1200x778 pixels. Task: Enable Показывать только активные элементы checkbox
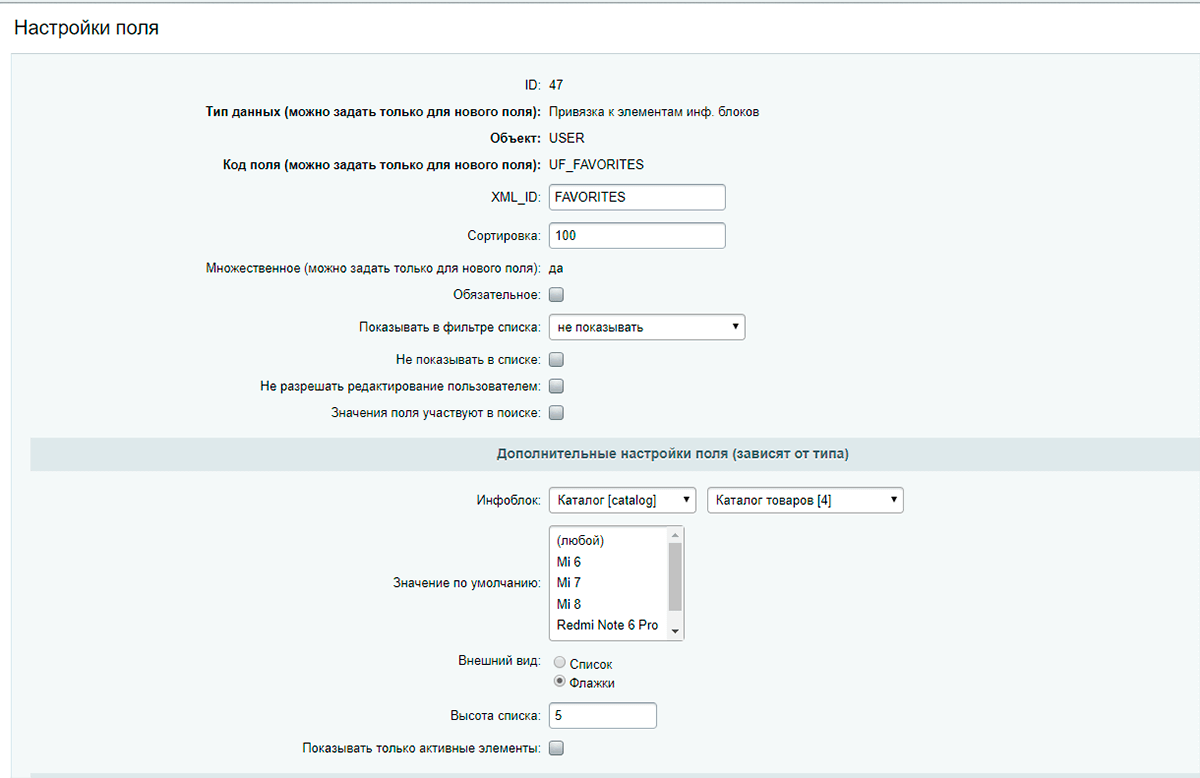[x=557, y=747]
